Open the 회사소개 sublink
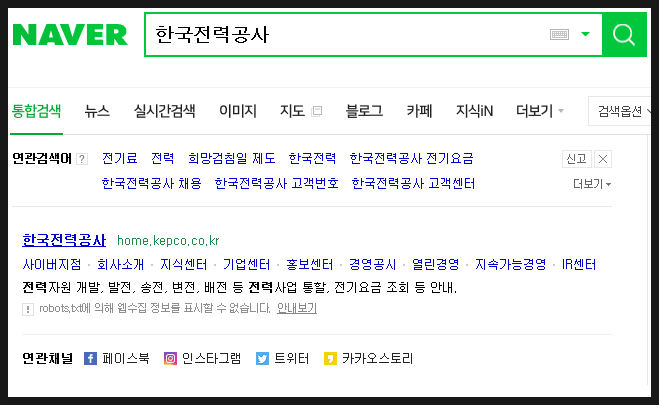The image size is (659, 405). click(x=121, y=264)
